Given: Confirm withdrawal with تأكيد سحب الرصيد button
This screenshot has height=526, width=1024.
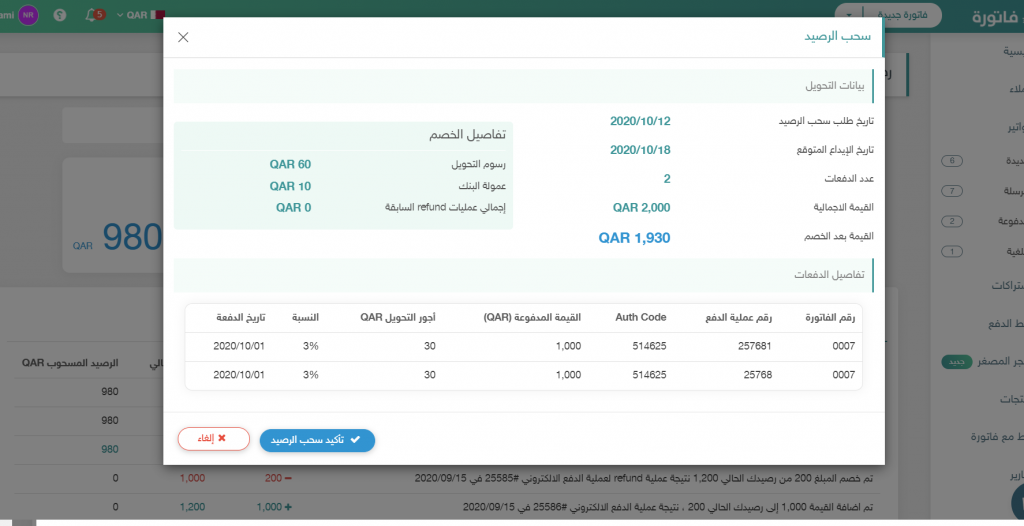Looking at the screenshot, I should point(317,440).
